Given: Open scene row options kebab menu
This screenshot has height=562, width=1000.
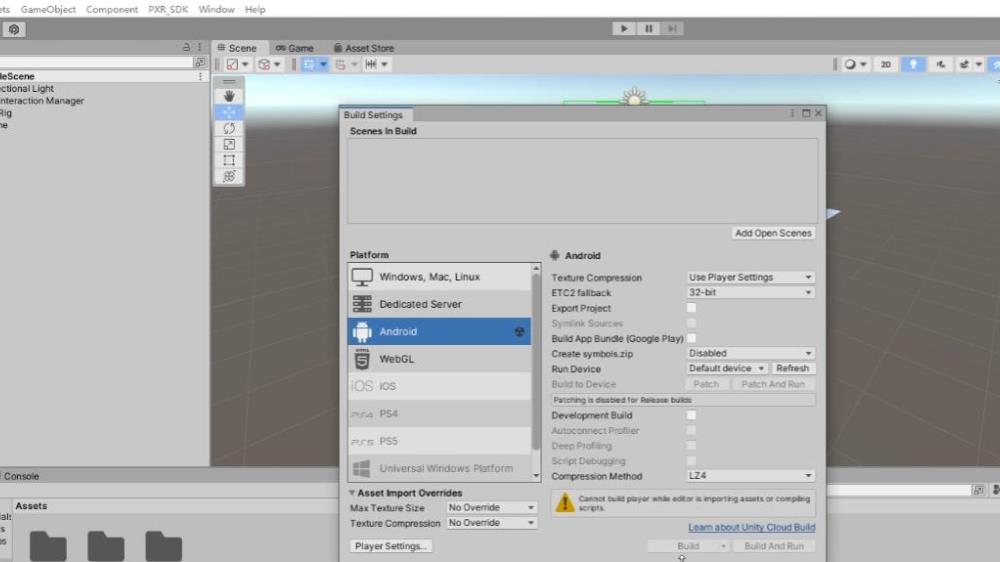Looking at the screenshot, I should pos(200,76).
